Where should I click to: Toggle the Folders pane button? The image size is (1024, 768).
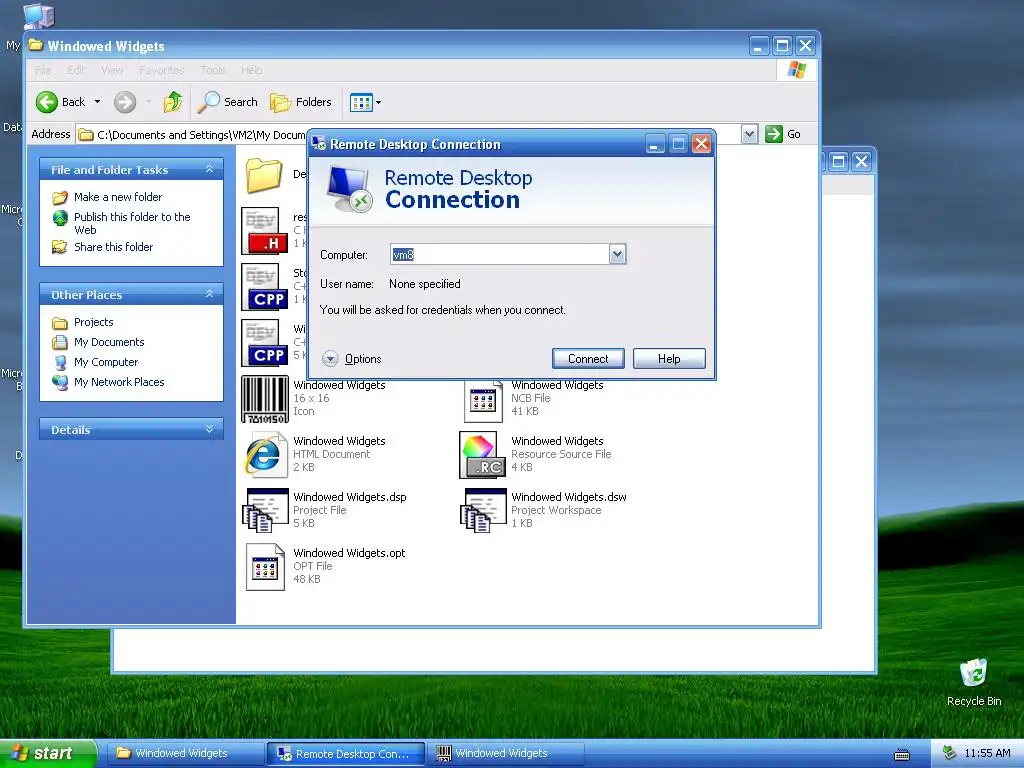point(301,102)
